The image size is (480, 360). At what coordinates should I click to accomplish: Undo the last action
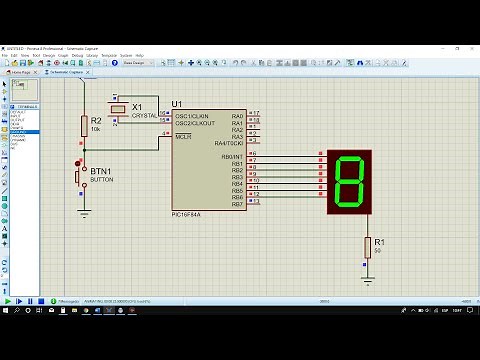236,63
